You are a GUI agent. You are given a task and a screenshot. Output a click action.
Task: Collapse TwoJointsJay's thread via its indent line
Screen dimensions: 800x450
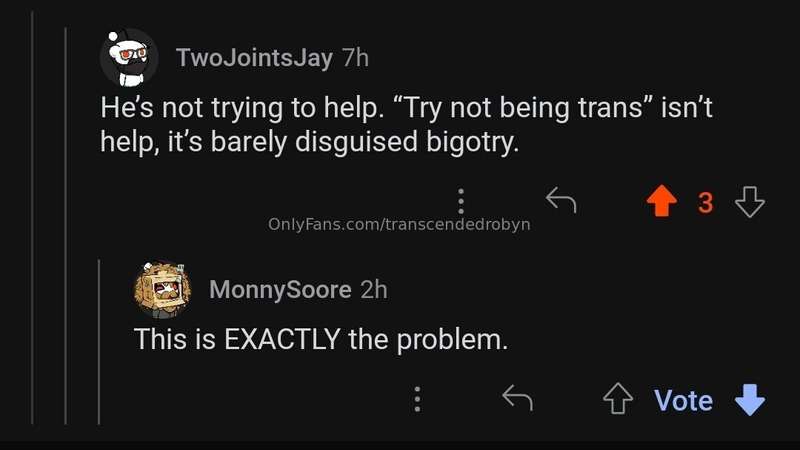click(x=66, y=226)
